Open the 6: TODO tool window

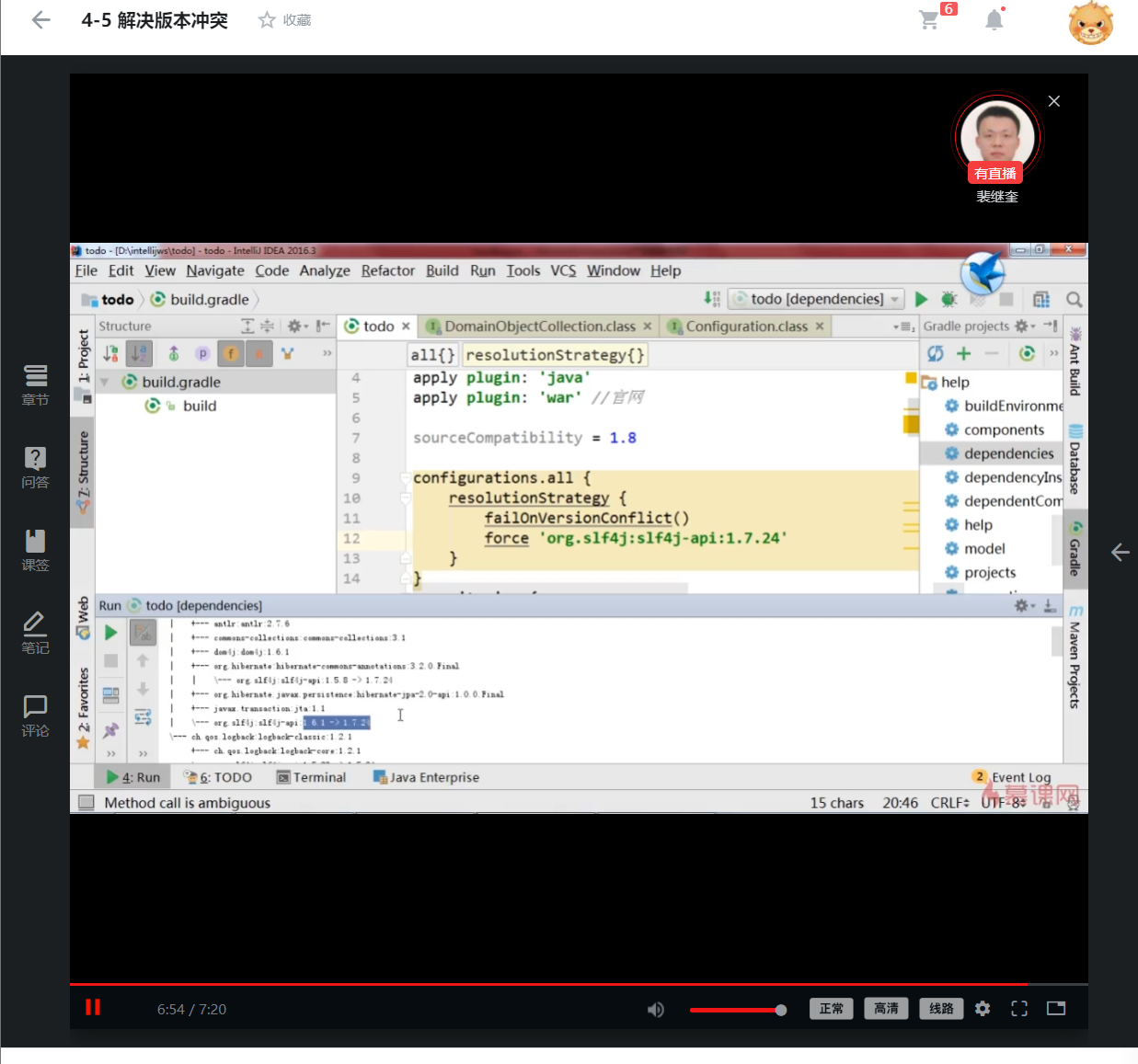(x=217, y=777)
